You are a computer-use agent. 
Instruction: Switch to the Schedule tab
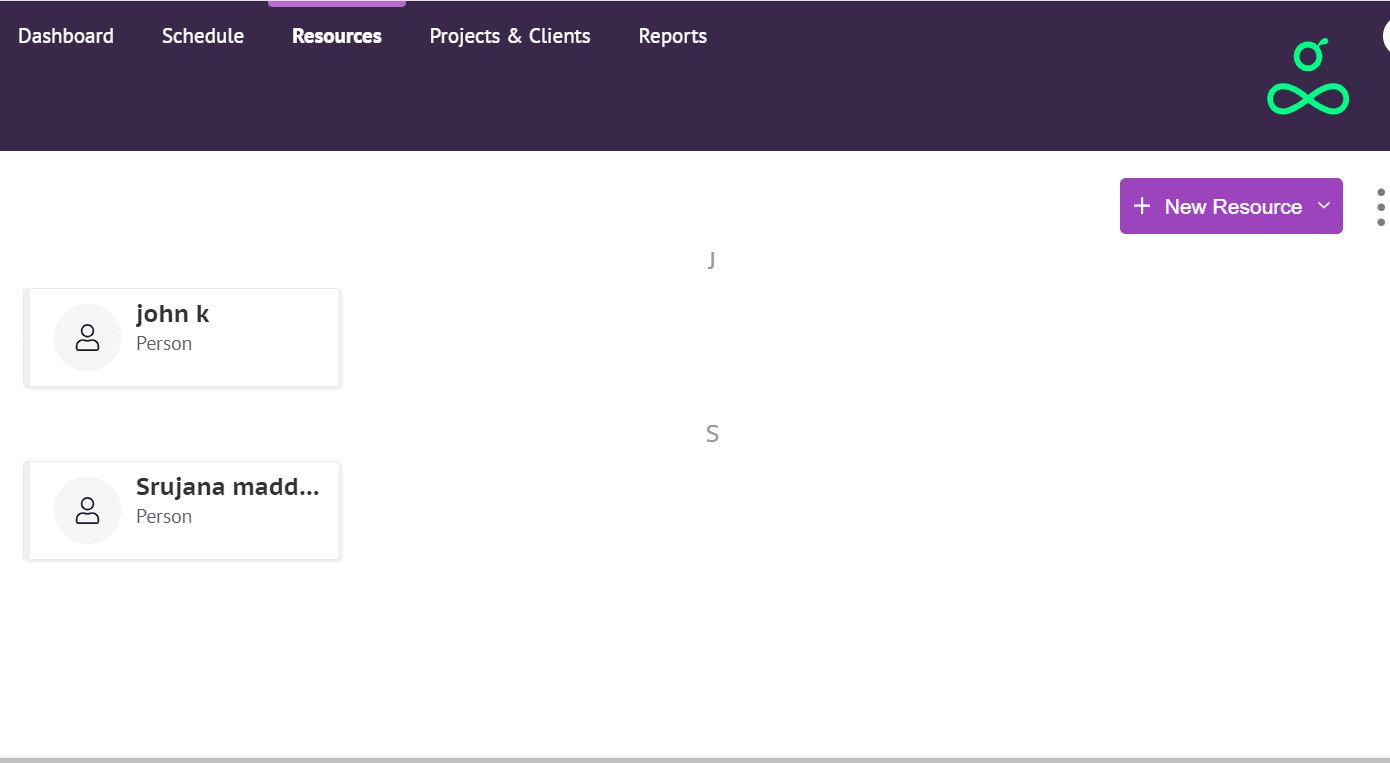click(x=203, y=36)
